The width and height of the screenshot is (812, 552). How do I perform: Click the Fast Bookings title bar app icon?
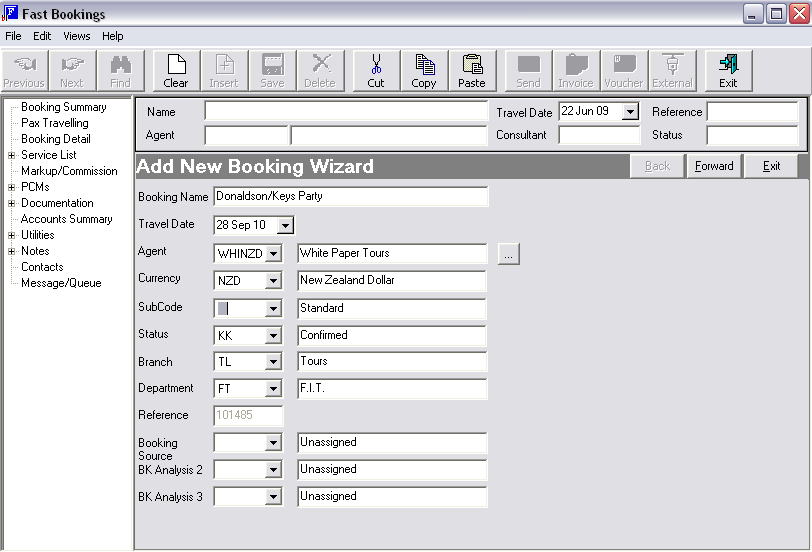(x=10, y=13)
